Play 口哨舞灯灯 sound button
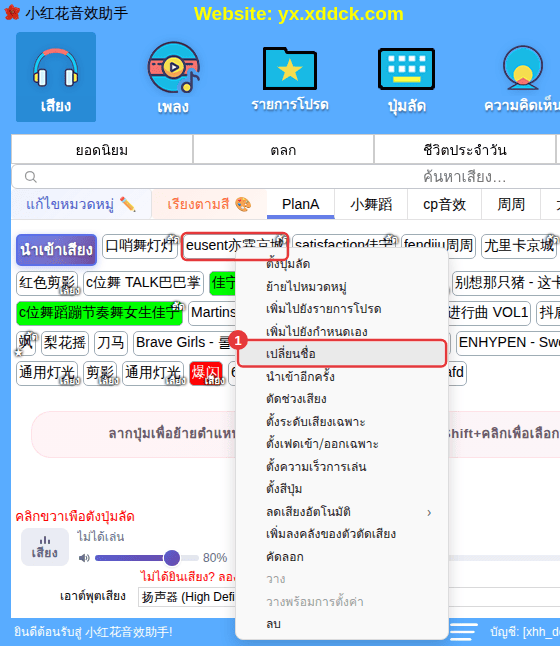 (x=140, y=246)
